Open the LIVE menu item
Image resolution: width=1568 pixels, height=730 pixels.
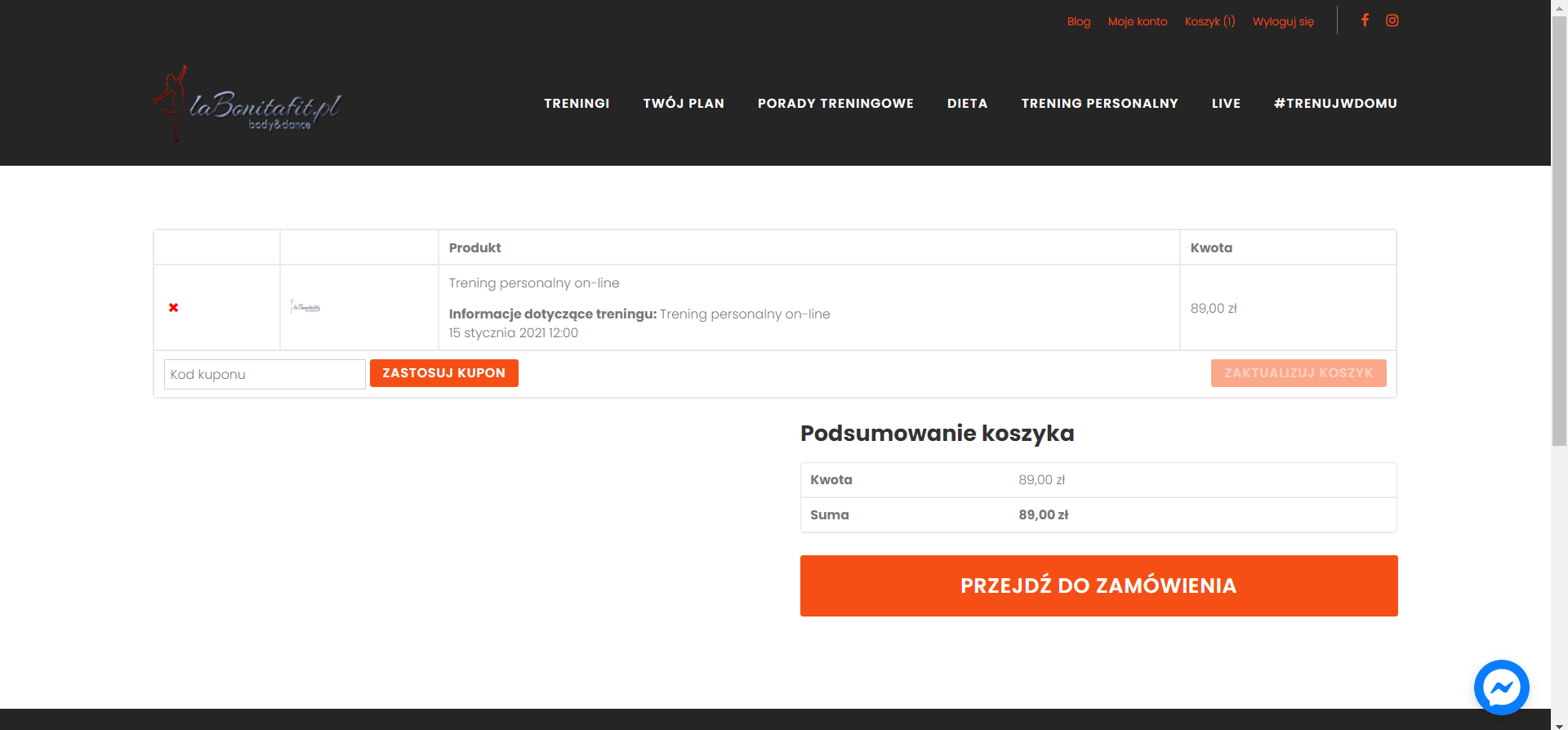tap(1226, 104)
